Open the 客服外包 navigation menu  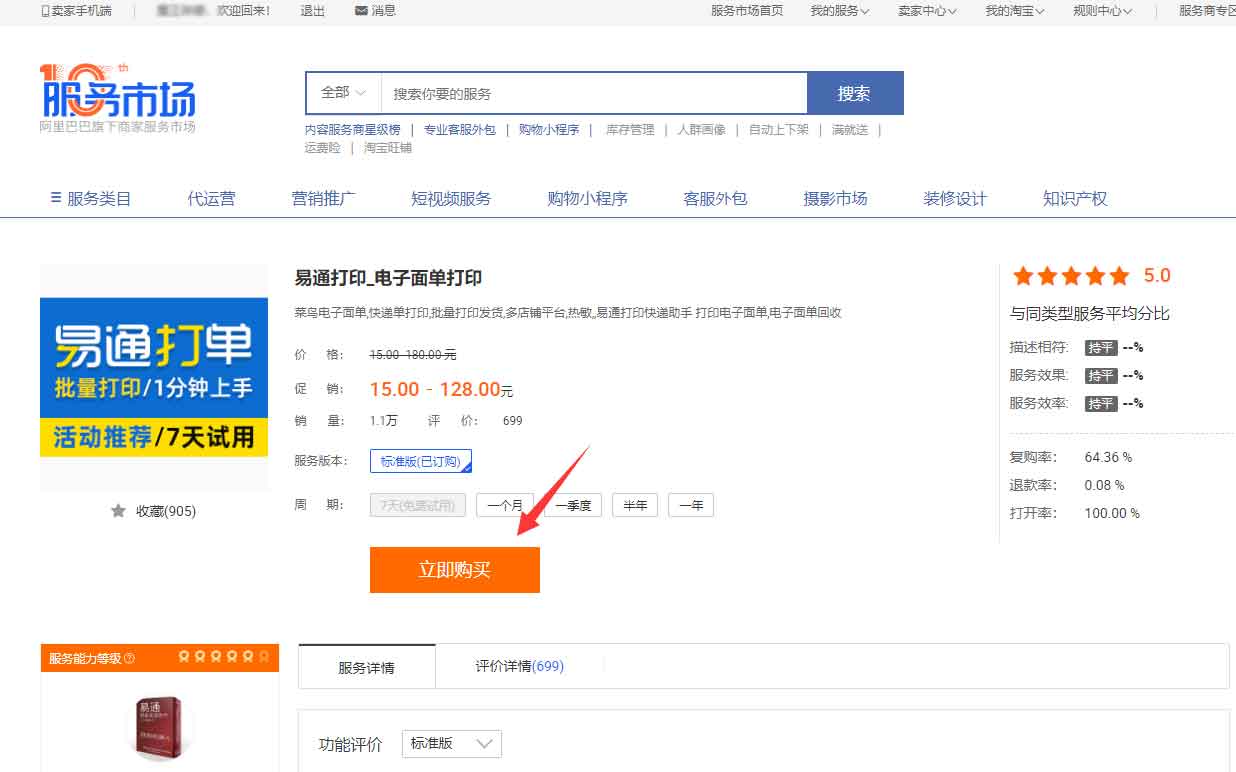coord(716,198)
